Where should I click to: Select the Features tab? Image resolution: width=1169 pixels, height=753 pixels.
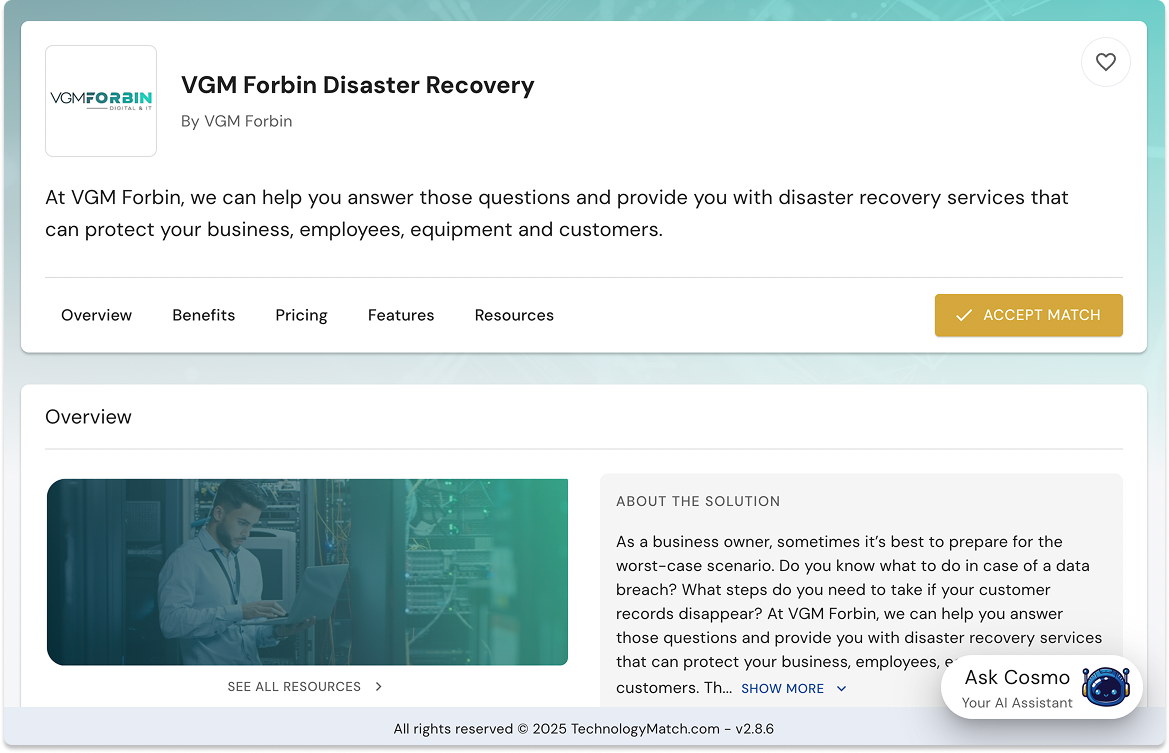click(x=401, y=315)
